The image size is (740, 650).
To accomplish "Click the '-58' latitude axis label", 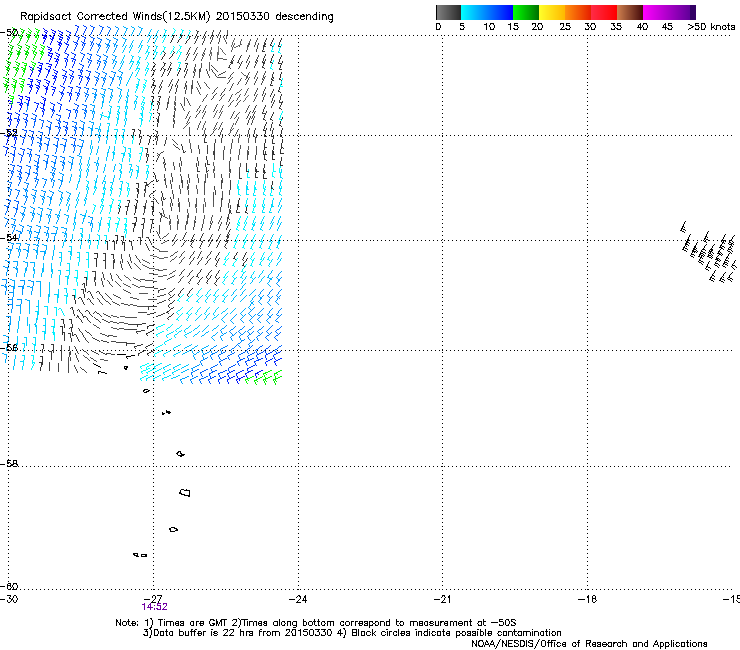I will [x=9, y=464].
